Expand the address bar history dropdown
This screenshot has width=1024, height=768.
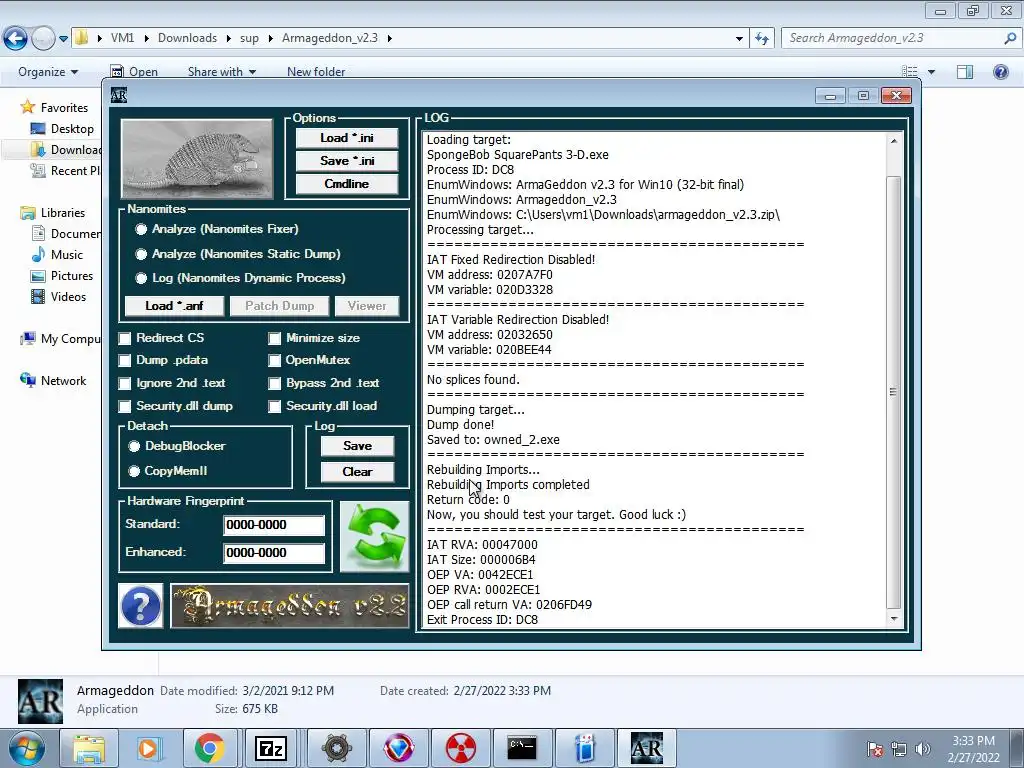point(739,39)
